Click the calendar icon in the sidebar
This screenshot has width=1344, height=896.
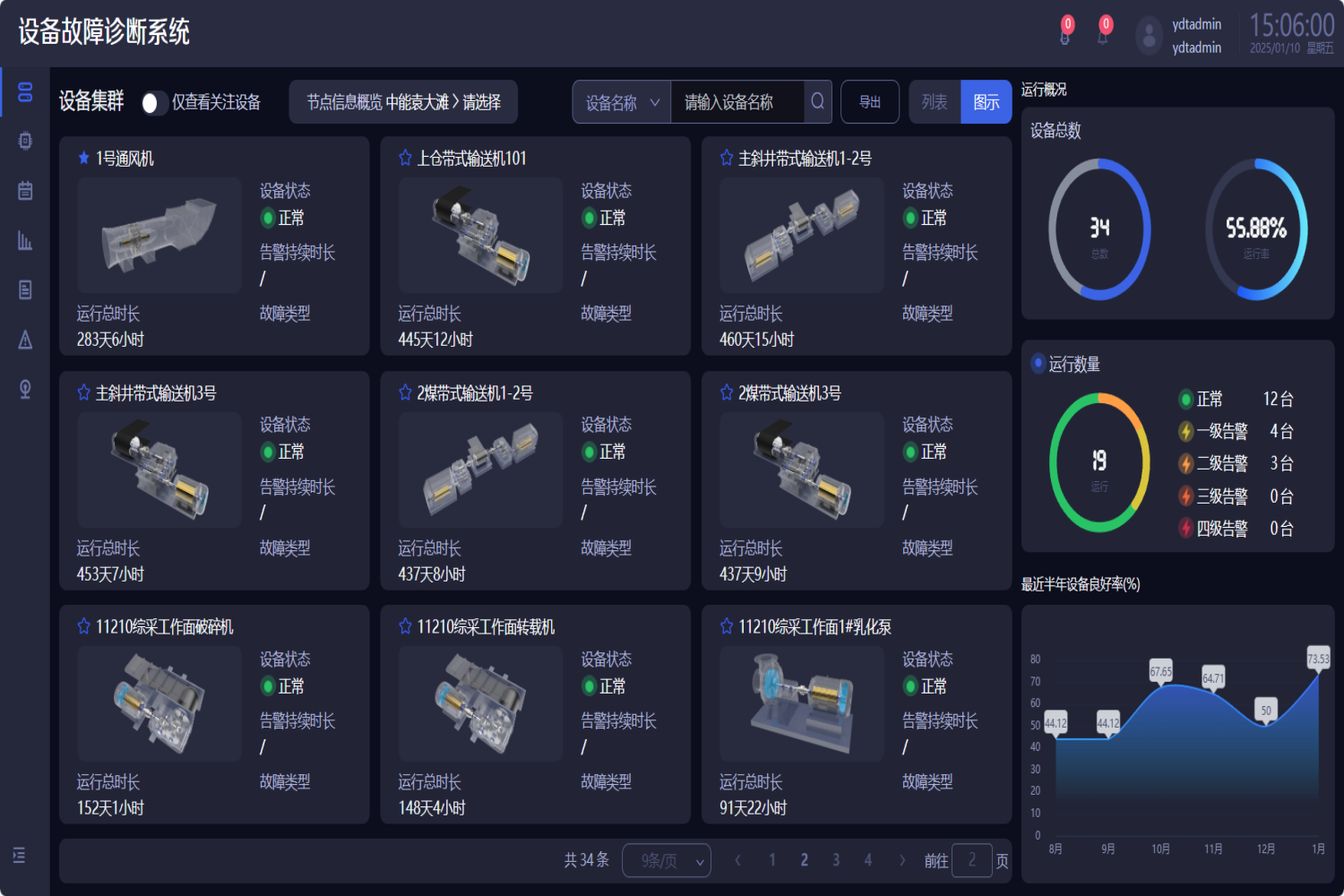25,191
